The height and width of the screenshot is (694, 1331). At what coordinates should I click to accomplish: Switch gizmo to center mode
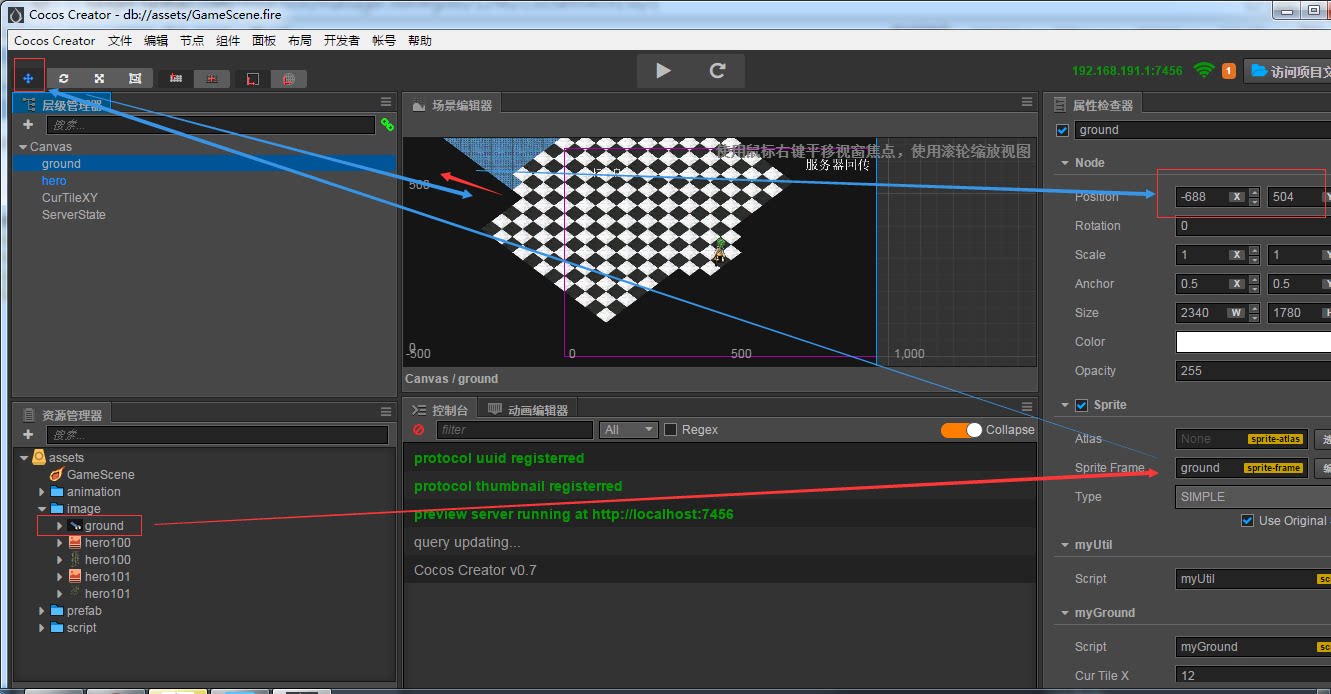[x=211, y=78]
